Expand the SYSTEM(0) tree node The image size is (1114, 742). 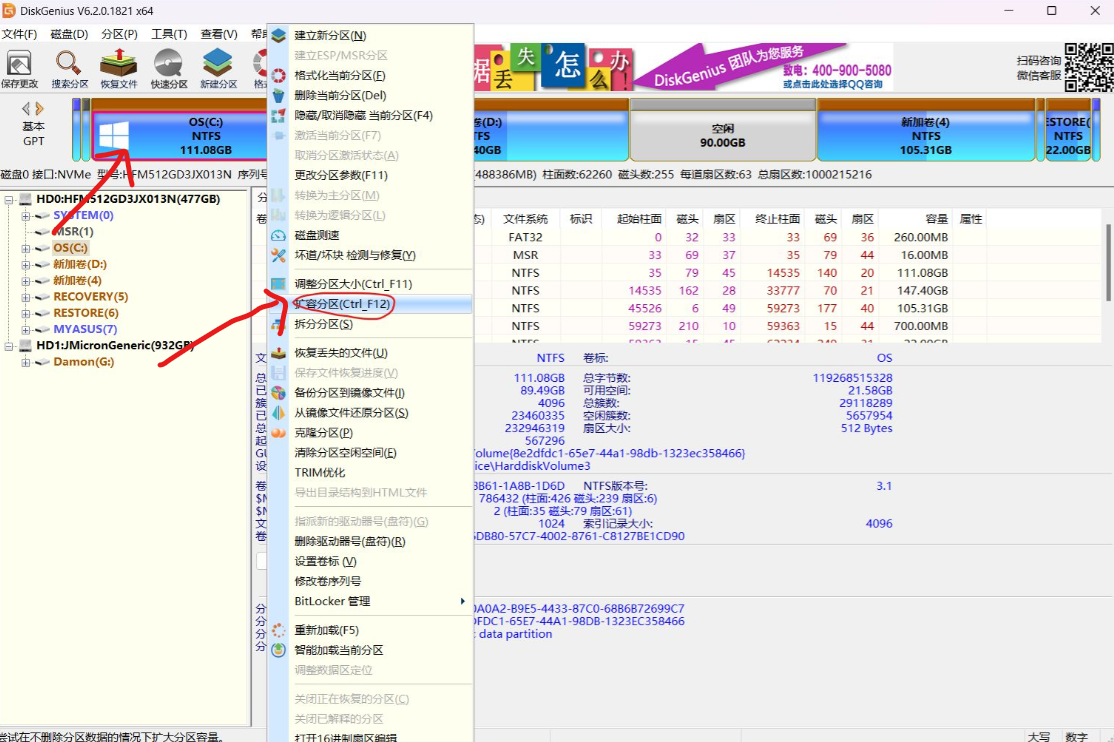(x=26, y=215)
